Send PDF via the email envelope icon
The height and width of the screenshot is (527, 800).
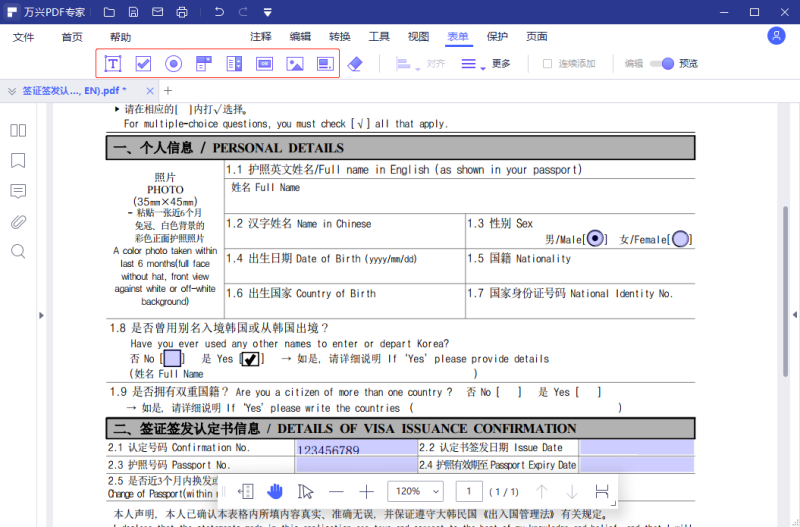(158, 12)
